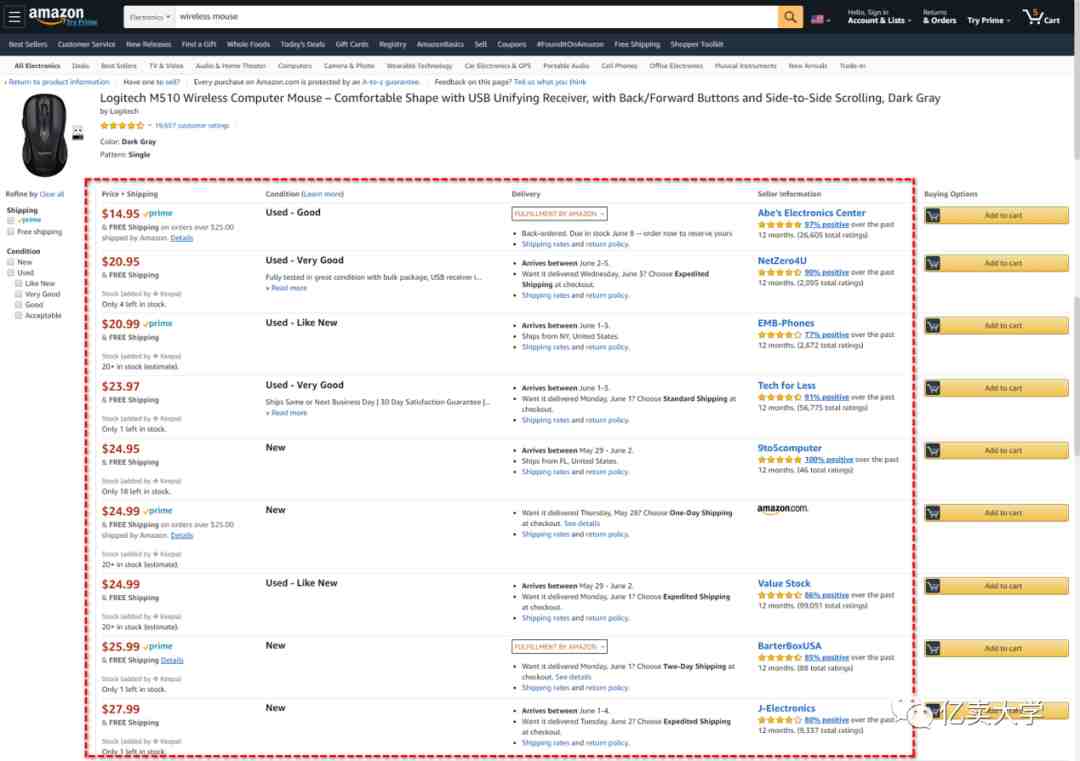Focus the search box containing wireless mouse
Image resolution: width=1080 pixels, height=761 pixels.
(477, 17)
